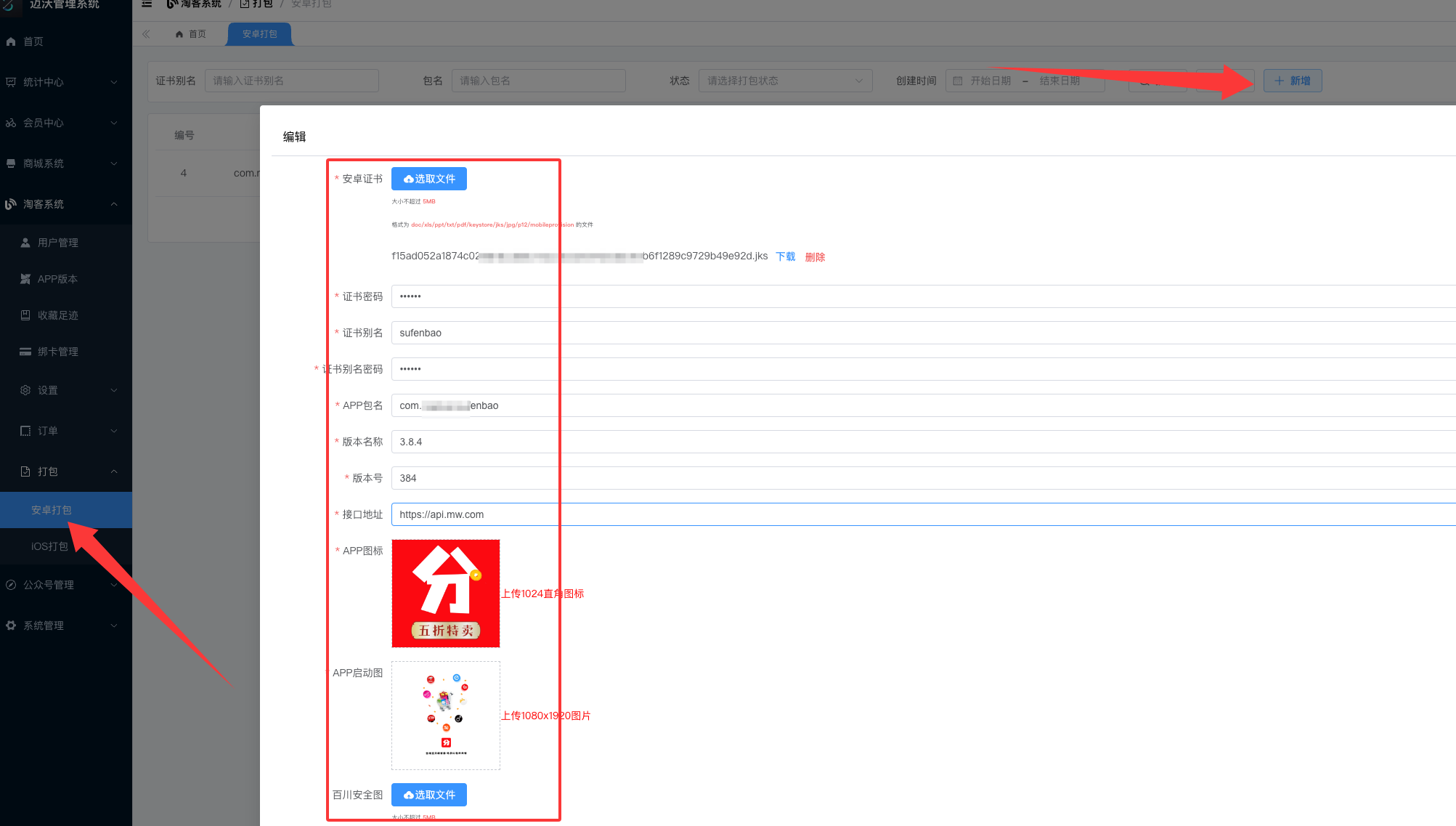Switch to the 首页 tab
Image resolution: width=1456 pixels, height=826 pixels.
(190, 34)
